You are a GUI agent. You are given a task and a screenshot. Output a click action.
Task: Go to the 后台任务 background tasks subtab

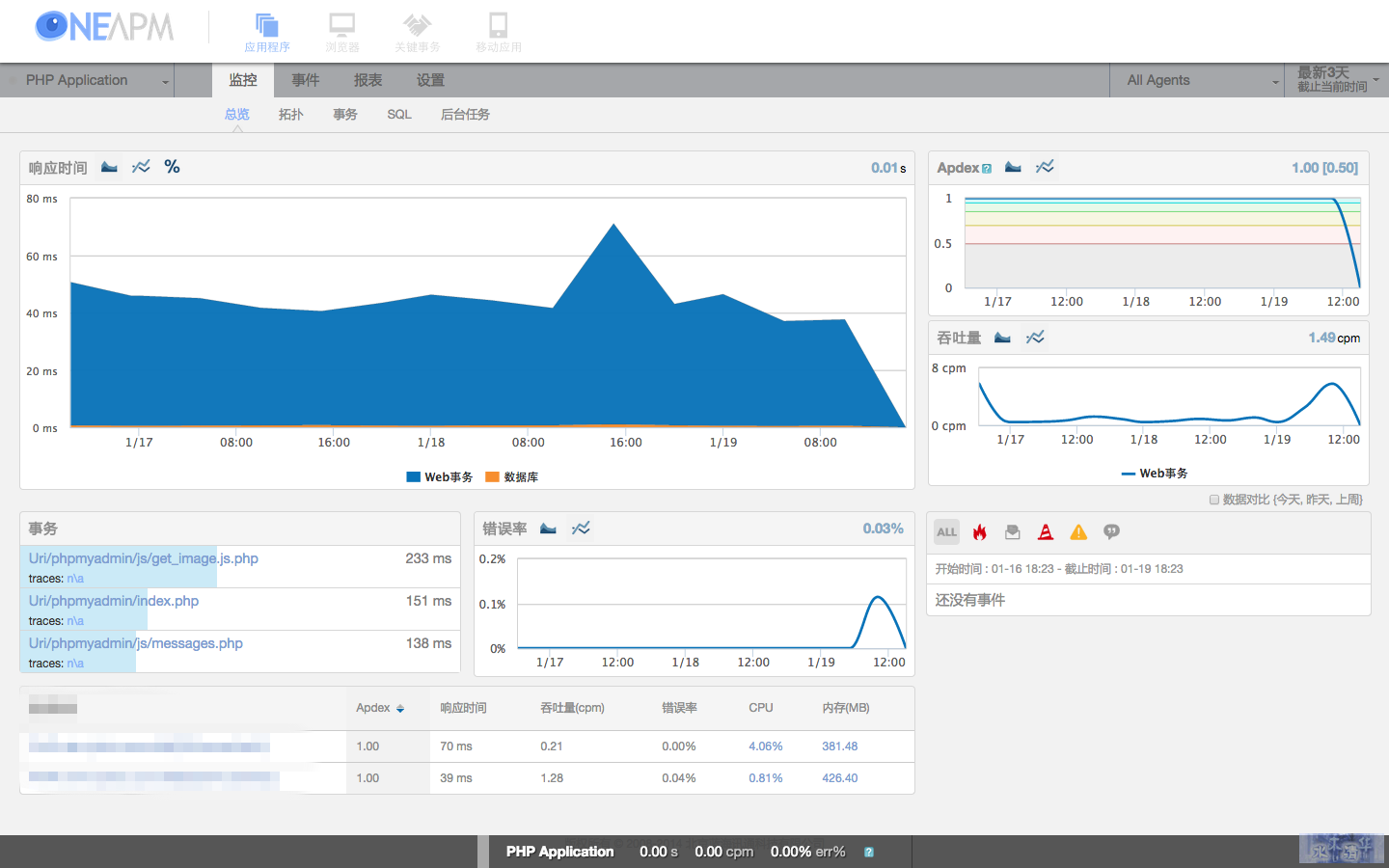pos(466,115)
